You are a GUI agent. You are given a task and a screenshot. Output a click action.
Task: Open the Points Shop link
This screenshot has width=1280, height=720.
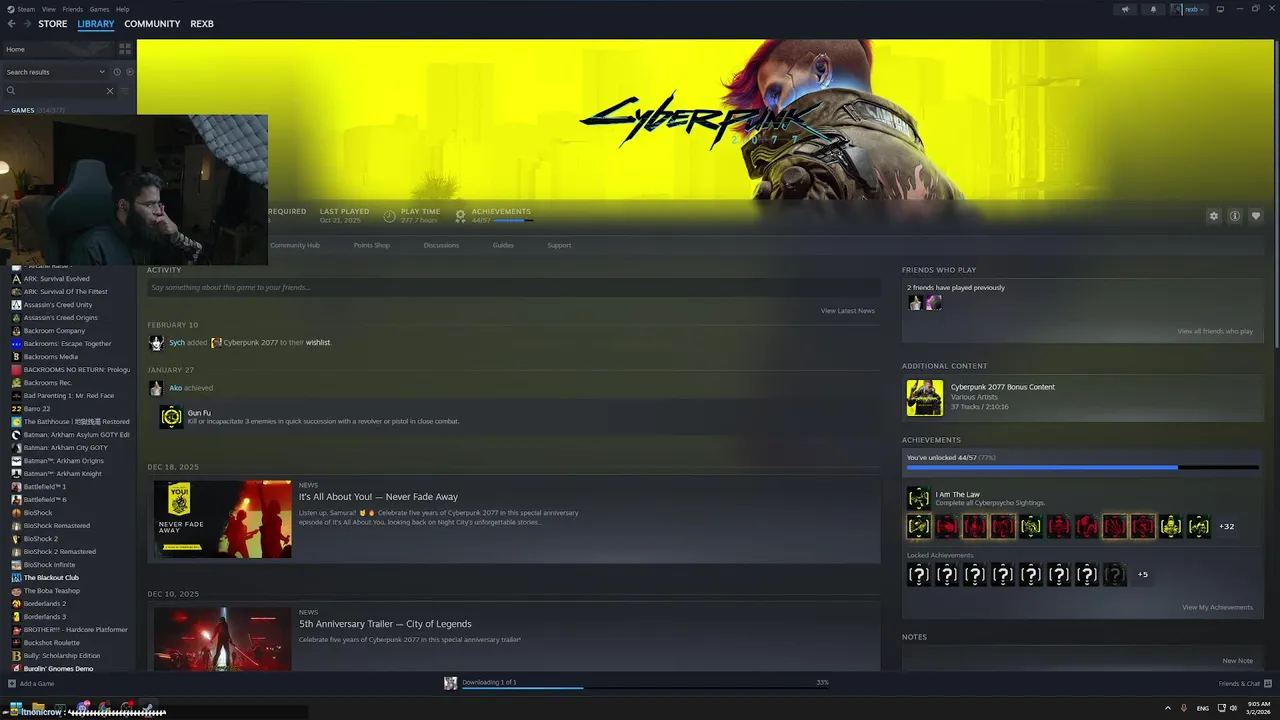[371, 245]
